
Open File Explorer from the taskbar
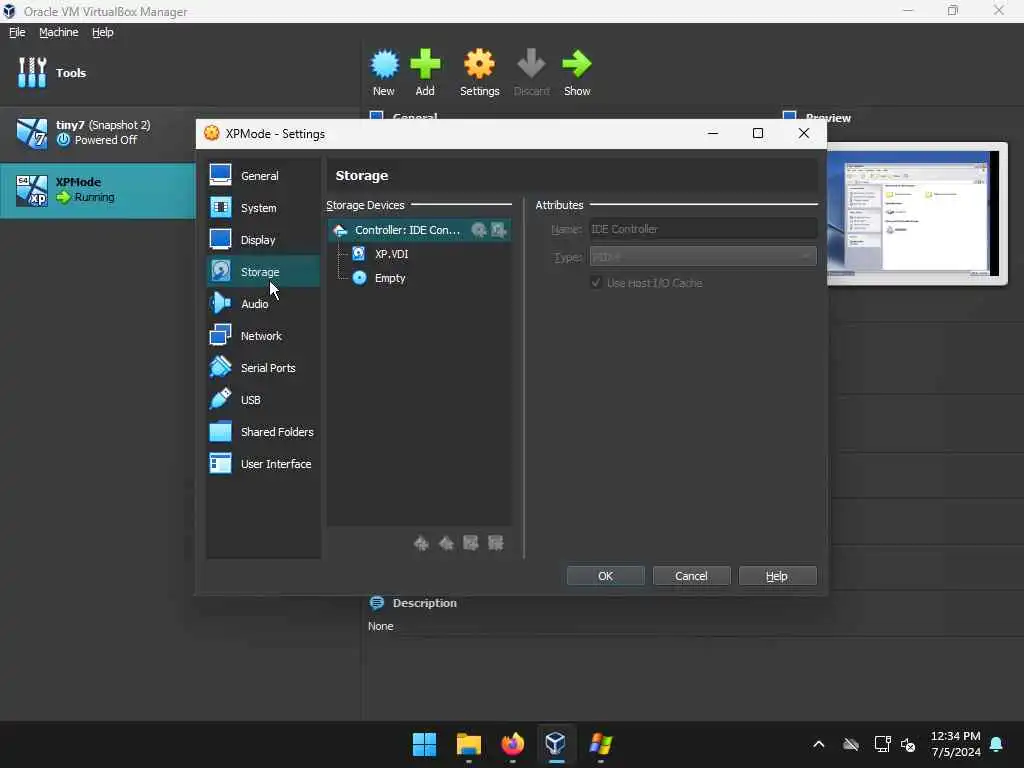[469, 744]
